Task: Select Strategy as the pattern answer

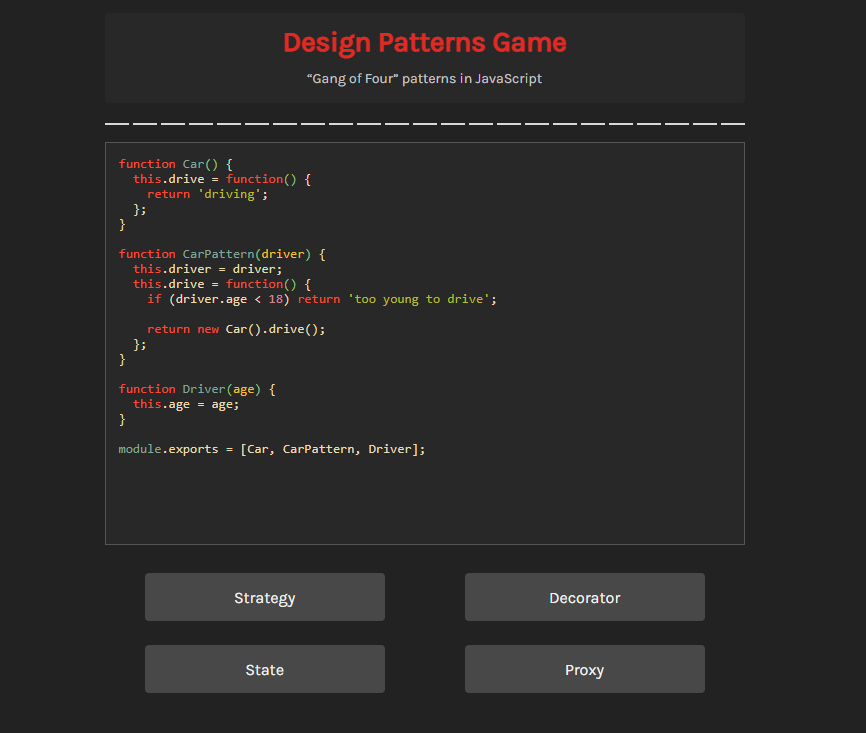Action: coord(264,597)
